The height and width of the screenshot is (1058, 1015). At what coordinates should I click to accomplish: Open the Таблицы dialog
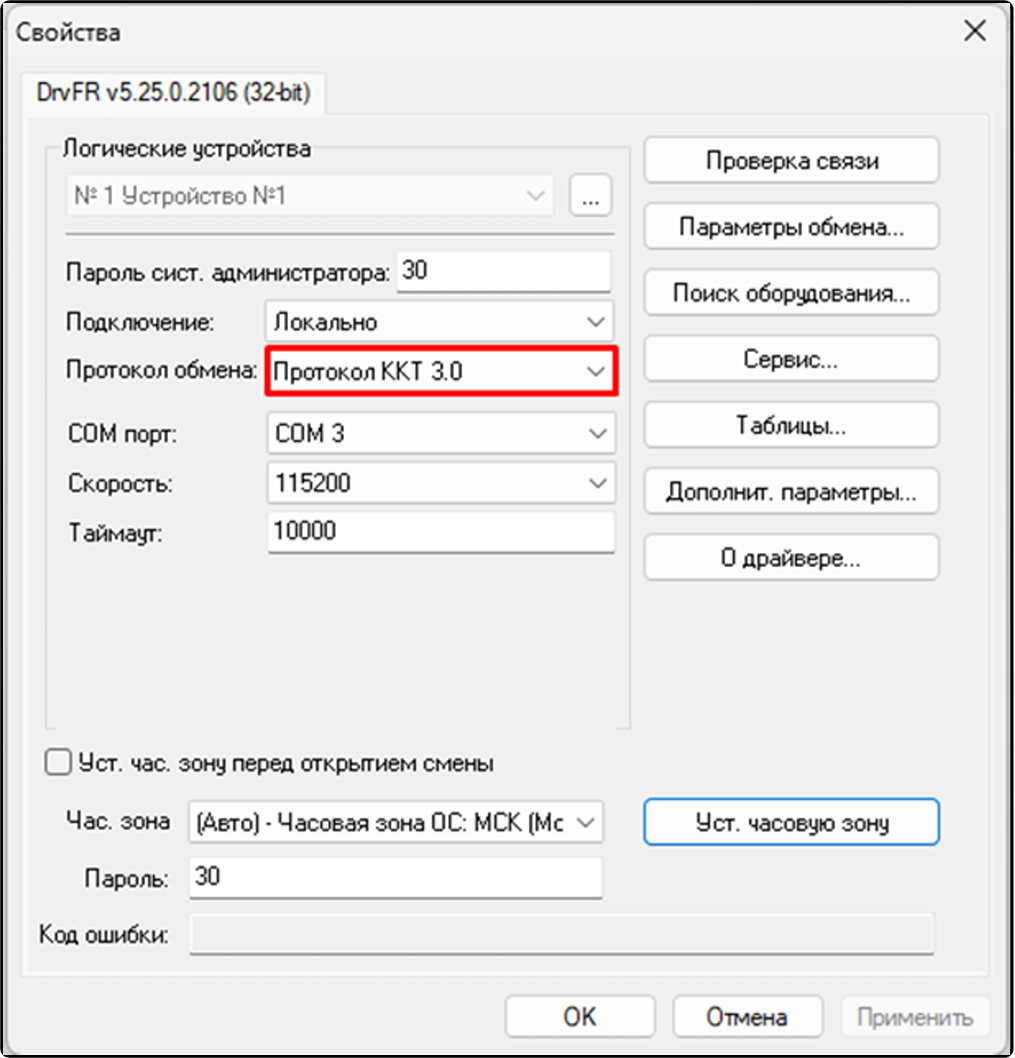[x=792, y=424]
